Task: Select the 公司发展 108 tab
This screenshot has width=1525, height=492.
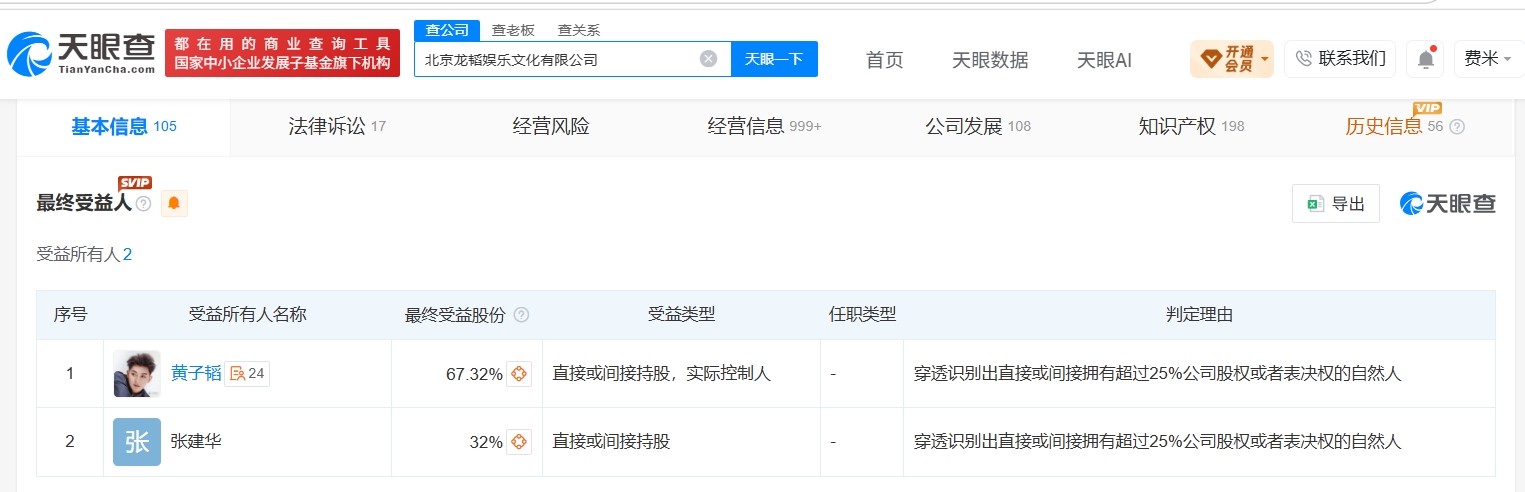Action: click(978, 127)
